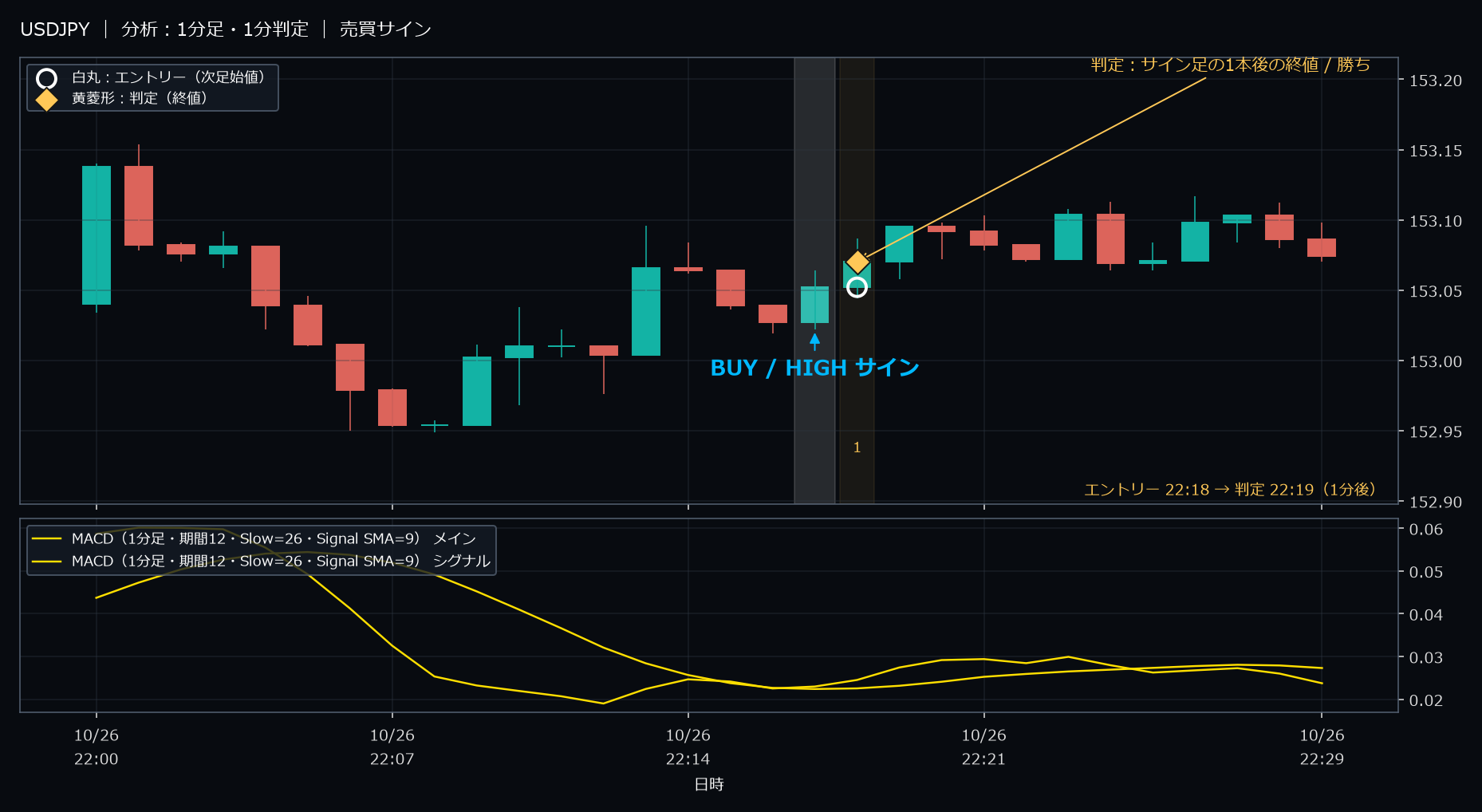Click the BUY / HIGH サイン label
The image size is (1482, 812).
pyautogui.click(x=814, y=368)
